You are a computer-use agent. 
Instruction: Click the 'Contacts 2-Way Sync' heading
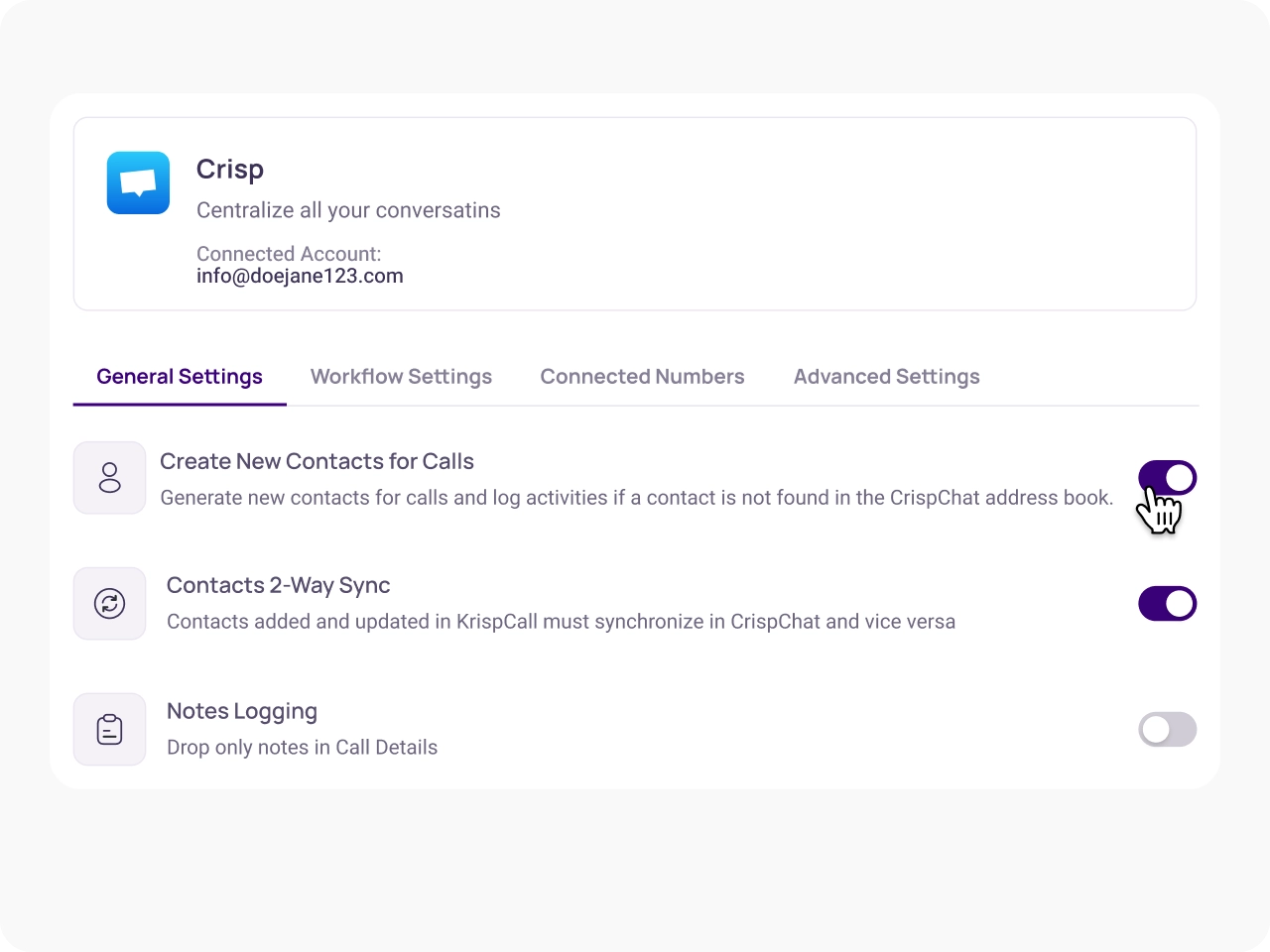click(278, 585)
